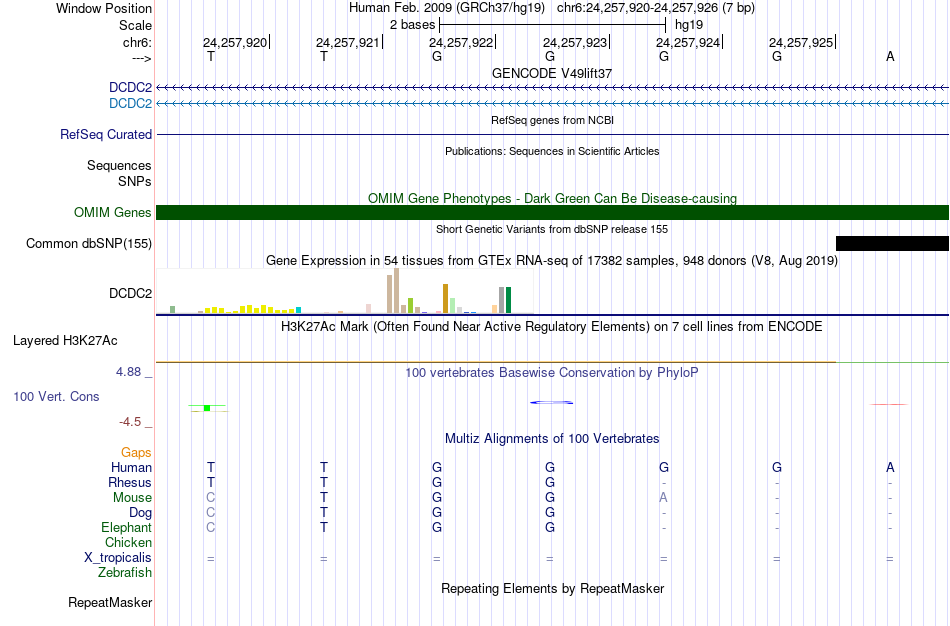Click the Gaps label in Multiz track
Viewport: 950px width, 626px height.
click(136, 453)
